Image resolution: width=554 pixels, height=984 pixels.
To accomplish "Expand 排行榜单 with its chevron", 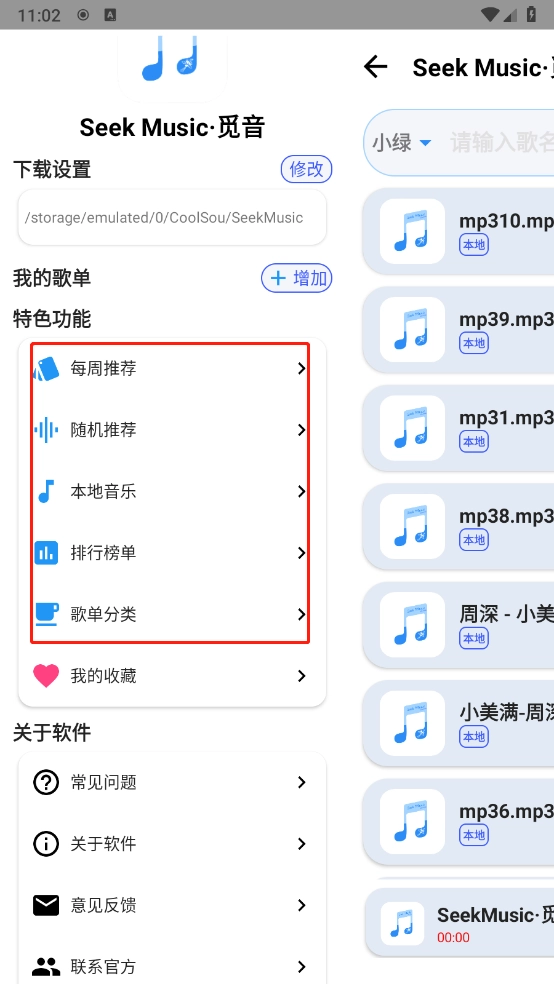I will [302, 553].
